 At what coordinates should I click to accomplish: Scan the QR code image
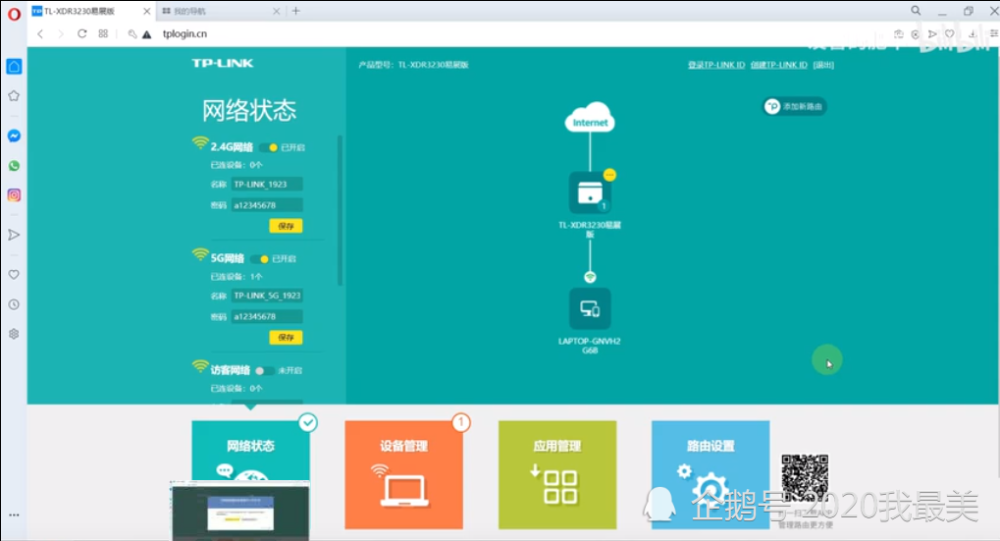[805, 477]
